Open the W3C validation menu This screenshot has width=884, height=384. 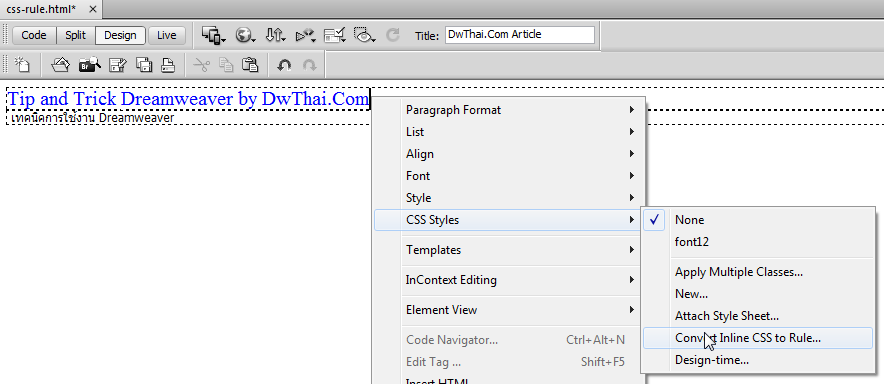click(x=306, y=36)
